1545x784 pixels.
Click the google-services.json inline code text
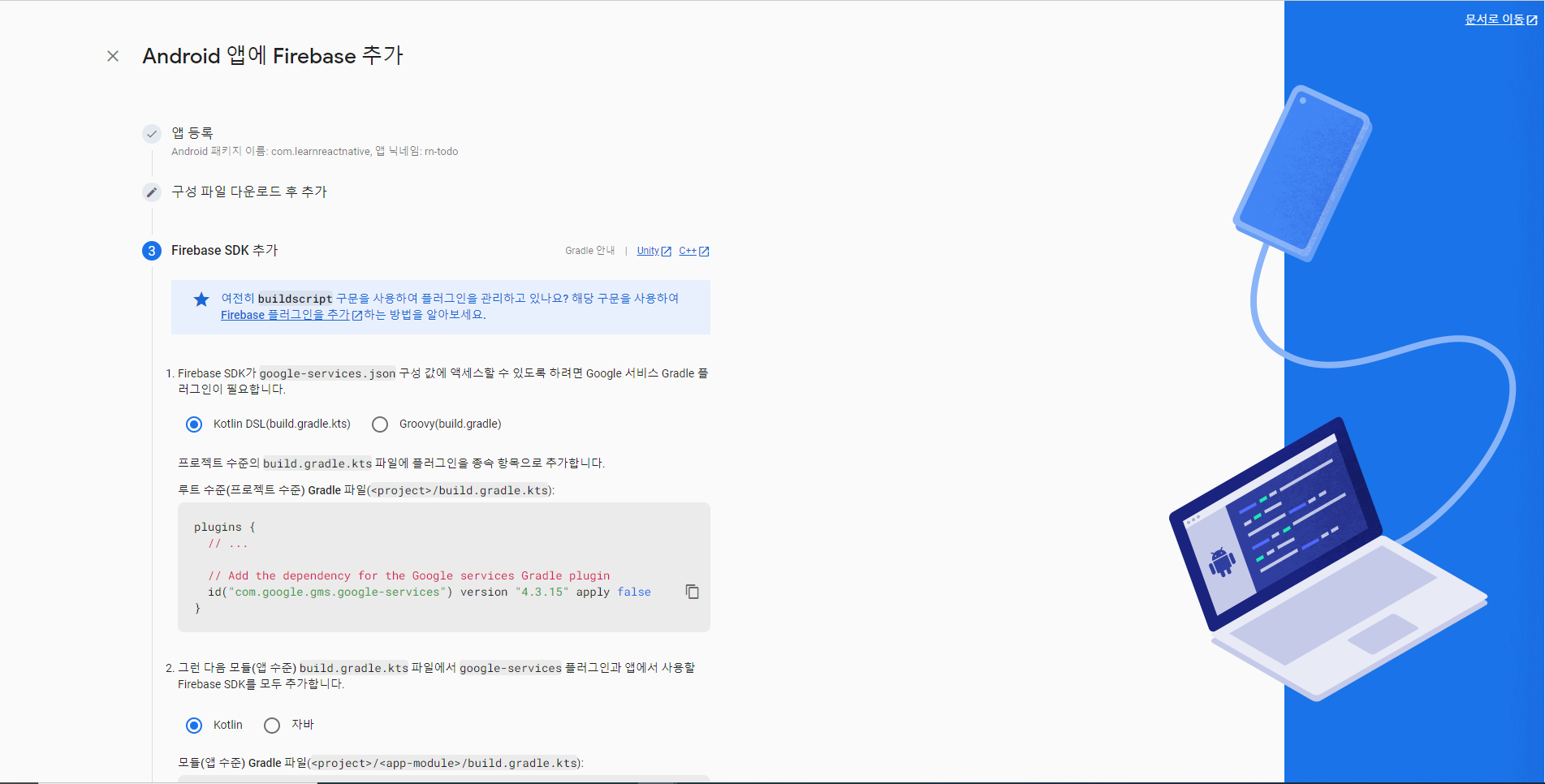pos(327,373)
